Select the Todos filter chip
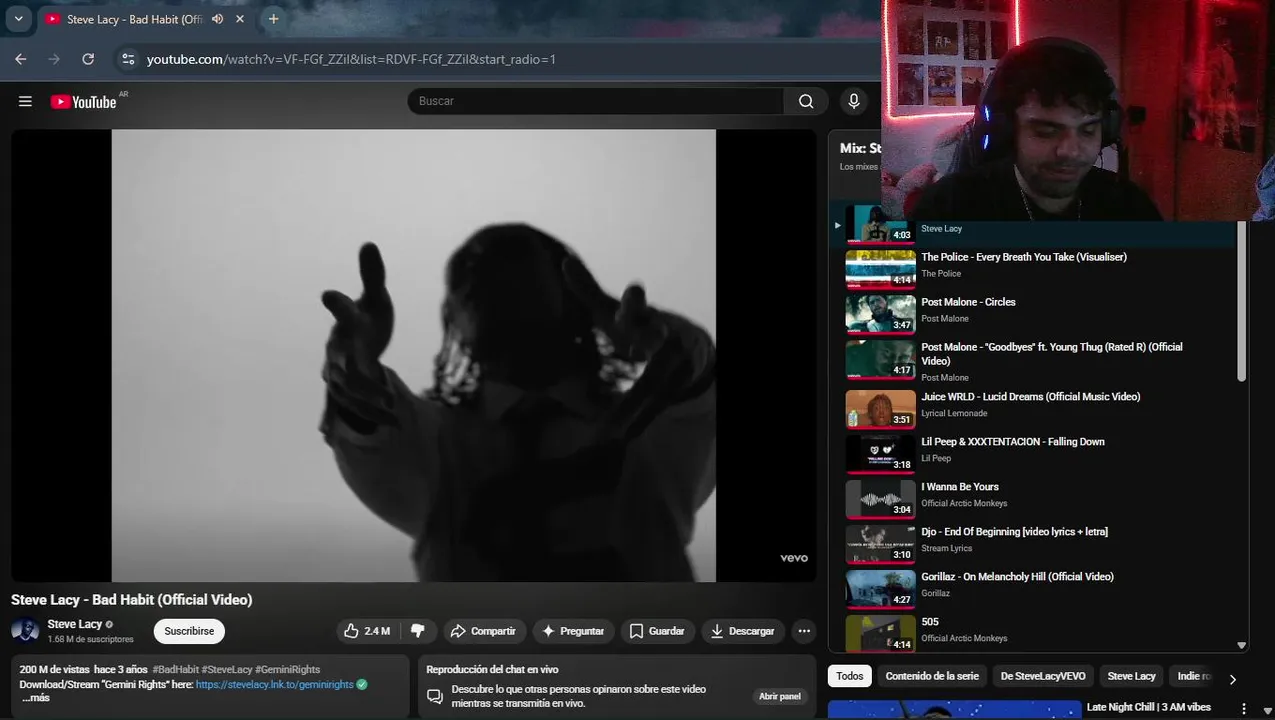This screenshot has height=720, width=1275. point(849,676)
